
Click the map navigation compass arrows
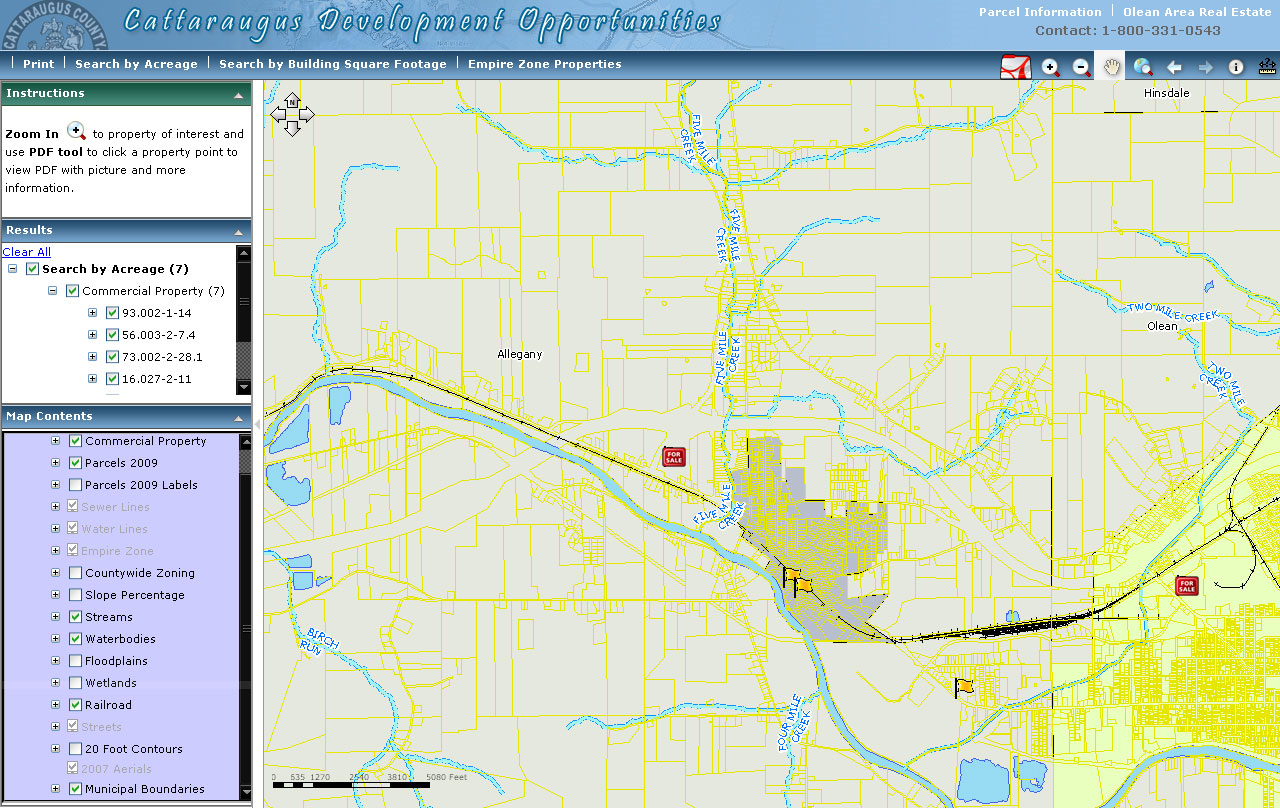click(291, 115)
